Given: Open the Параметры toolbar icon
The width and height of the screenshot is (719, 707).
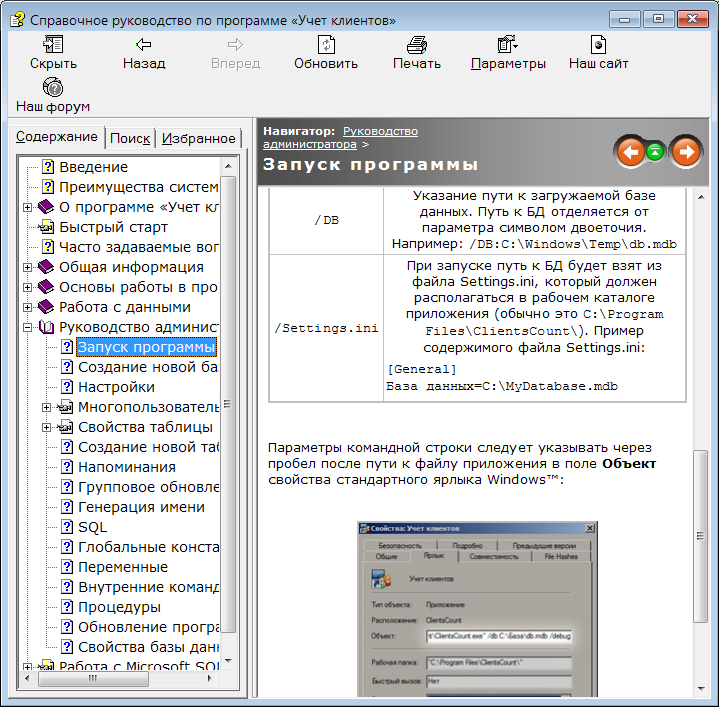Looking at the screenshot, I should pos(508,45).
